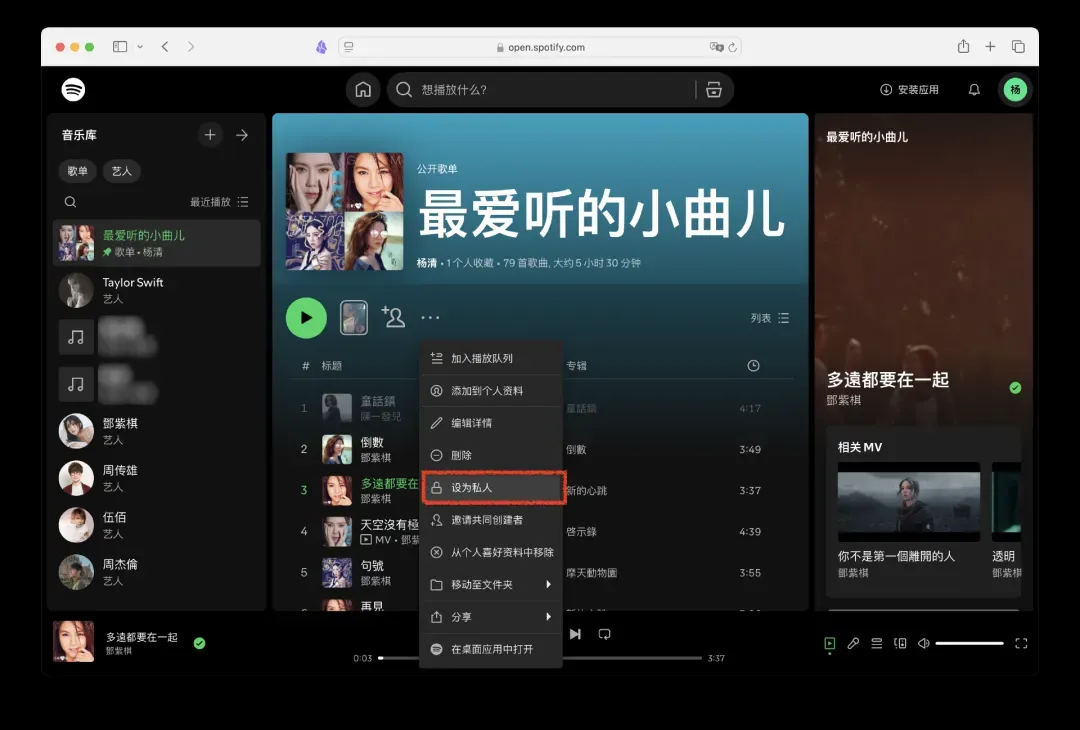The width and height of the screenshot is (1080, 730).
Task: Expand the 分享 submenu
Action: pyautogui.click(x=492, y=617)
